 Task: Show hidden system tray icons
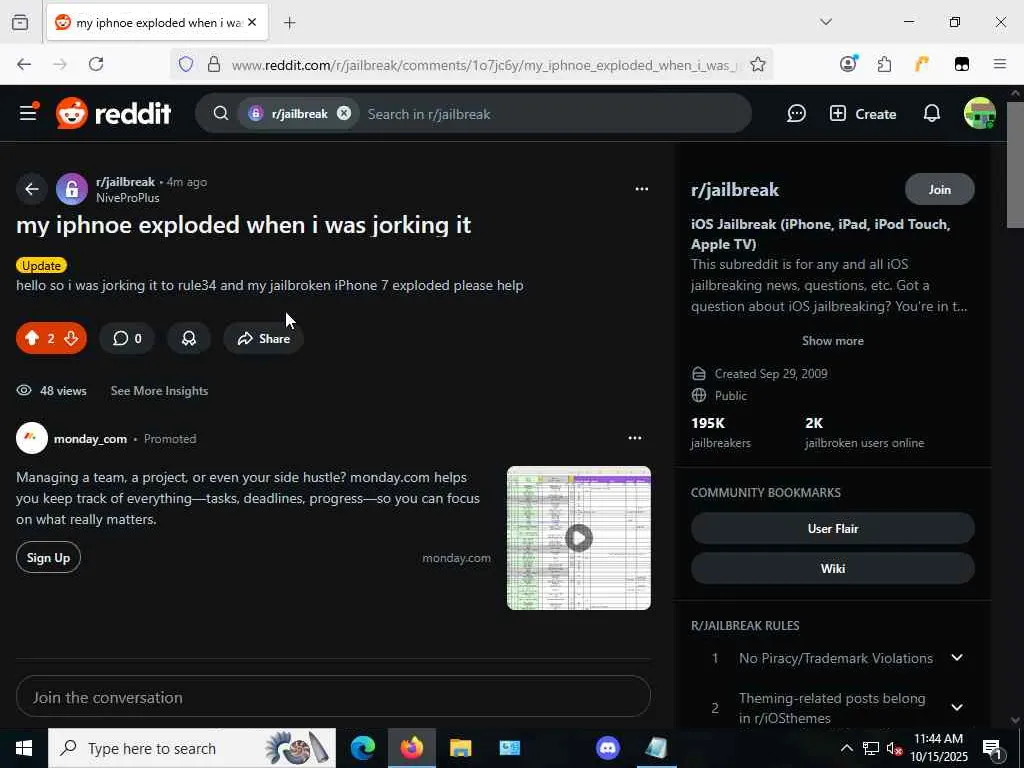(846, 748)
